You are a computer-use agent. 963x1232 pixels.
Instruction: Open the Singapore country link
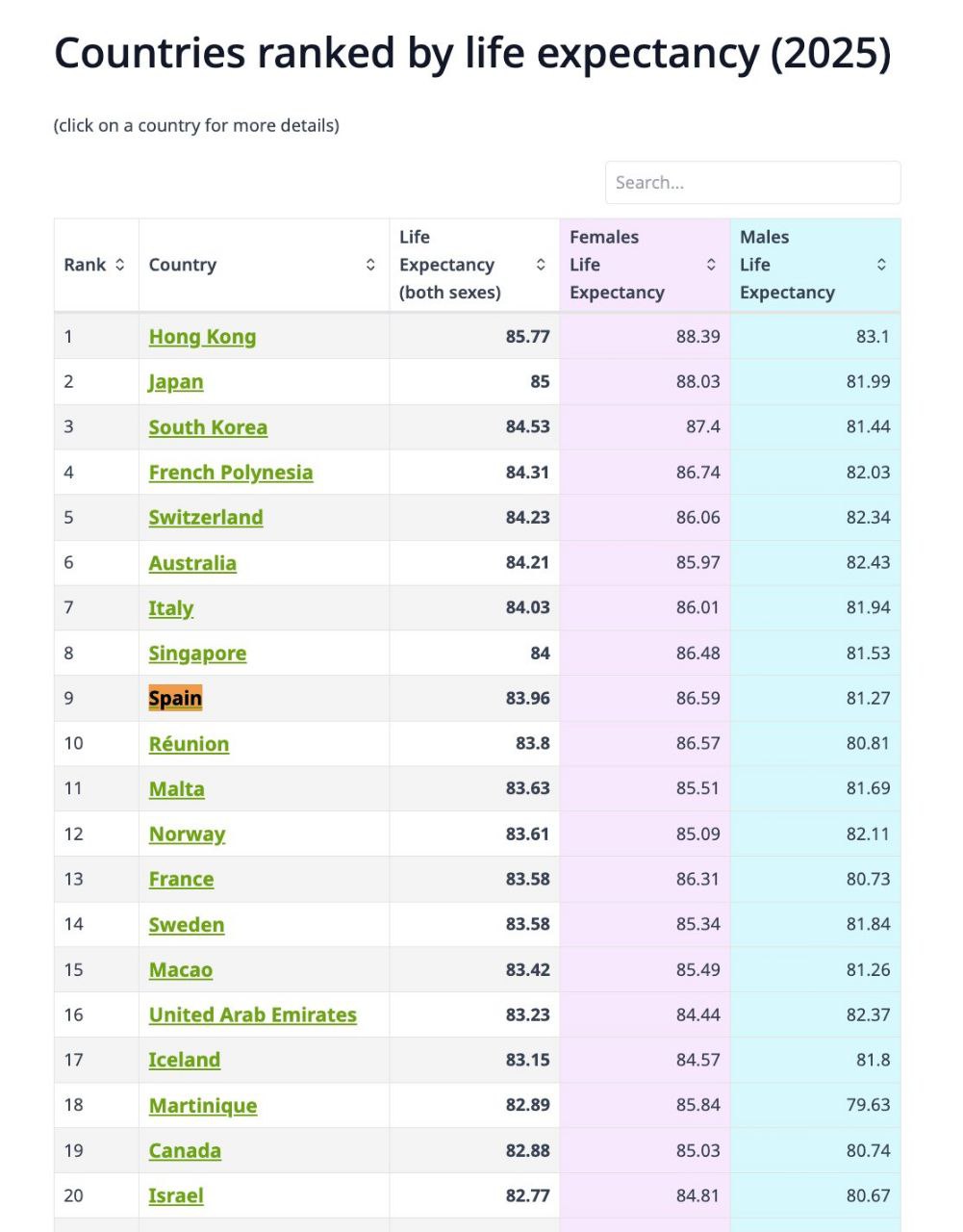[x=197, y=654]
